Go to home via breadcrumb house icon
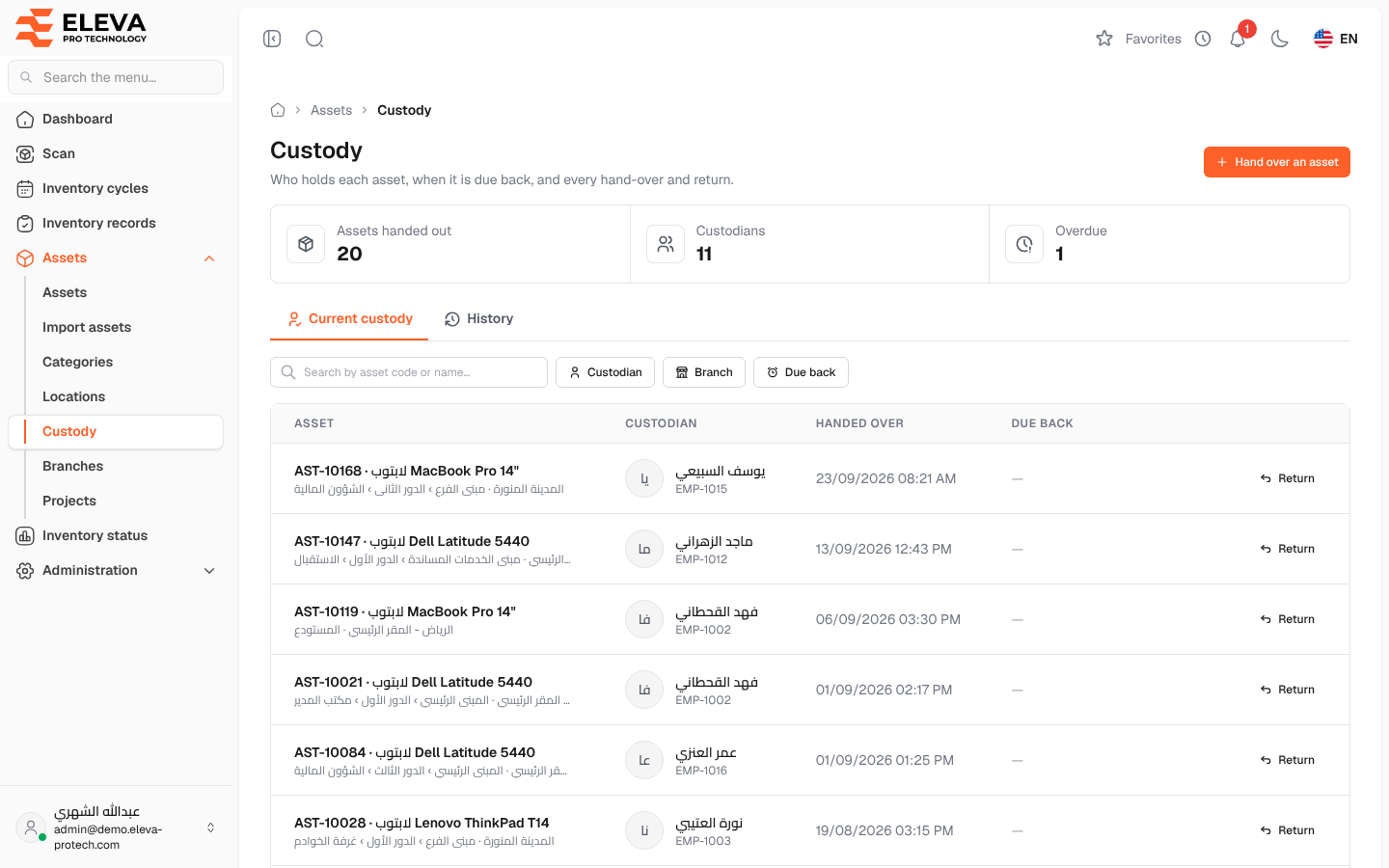Viewport: 1389px width, 868px height. (278, 110)
